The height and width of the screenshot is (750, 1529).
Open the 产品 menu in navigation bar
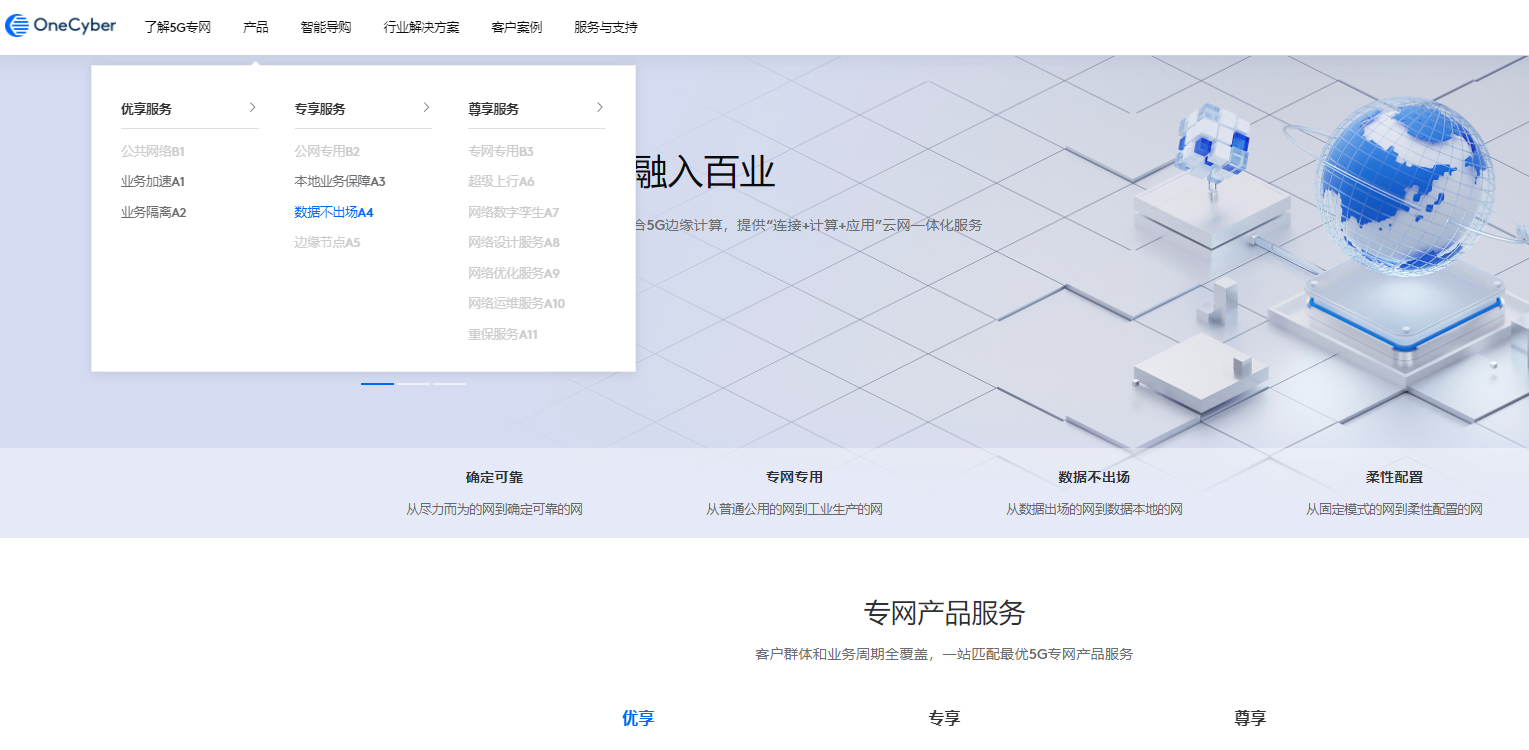coord(255,27)
